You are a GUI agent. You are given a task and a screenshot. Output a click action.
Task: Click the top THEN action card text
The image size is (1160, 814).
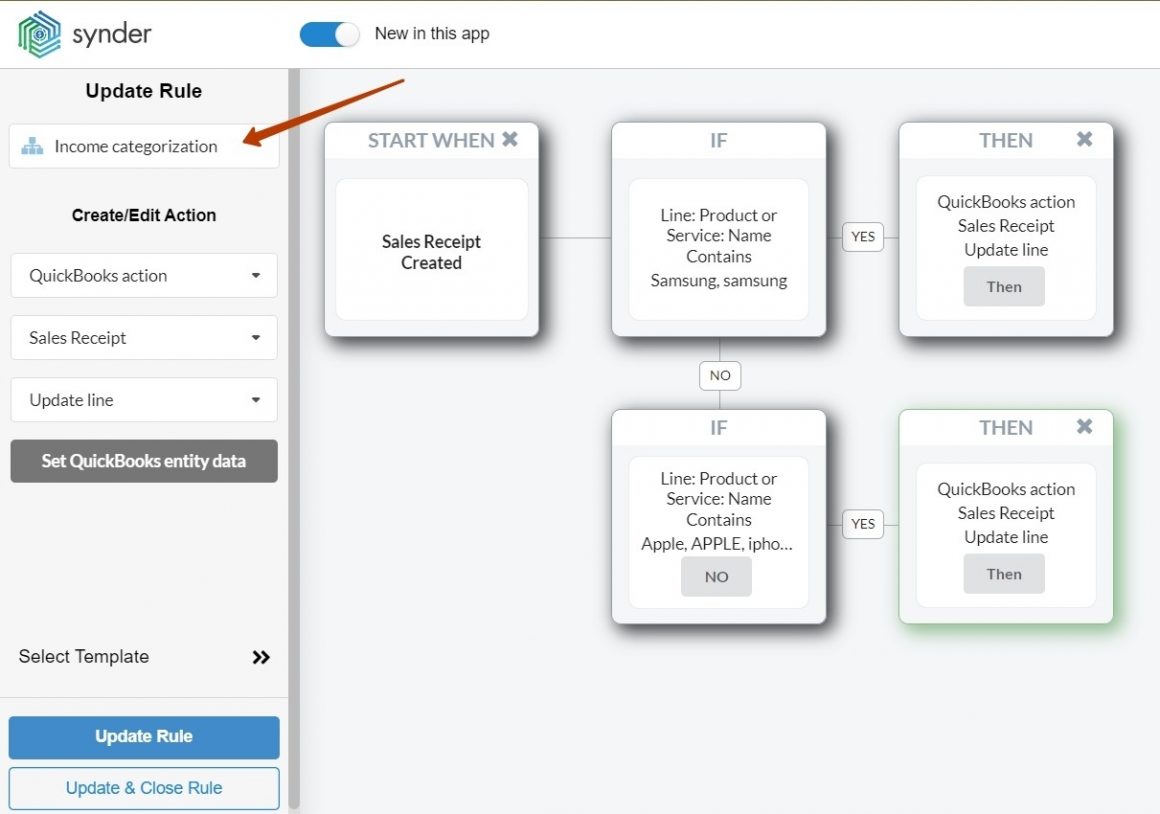pyautogui.click(x=1006, y=226)
